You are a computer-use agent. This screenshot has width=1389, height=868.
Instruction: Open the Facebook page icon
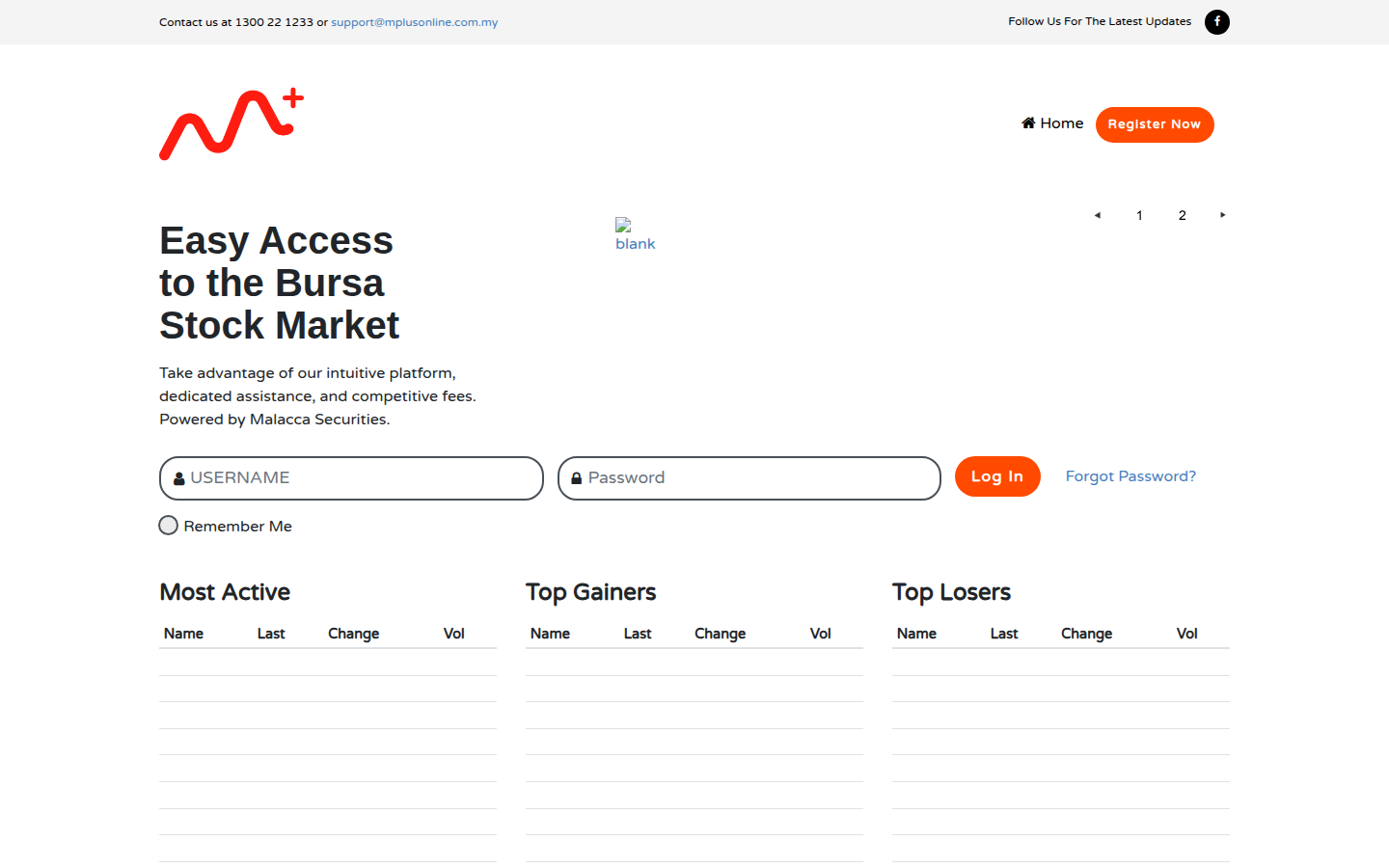pos(1217,21)
